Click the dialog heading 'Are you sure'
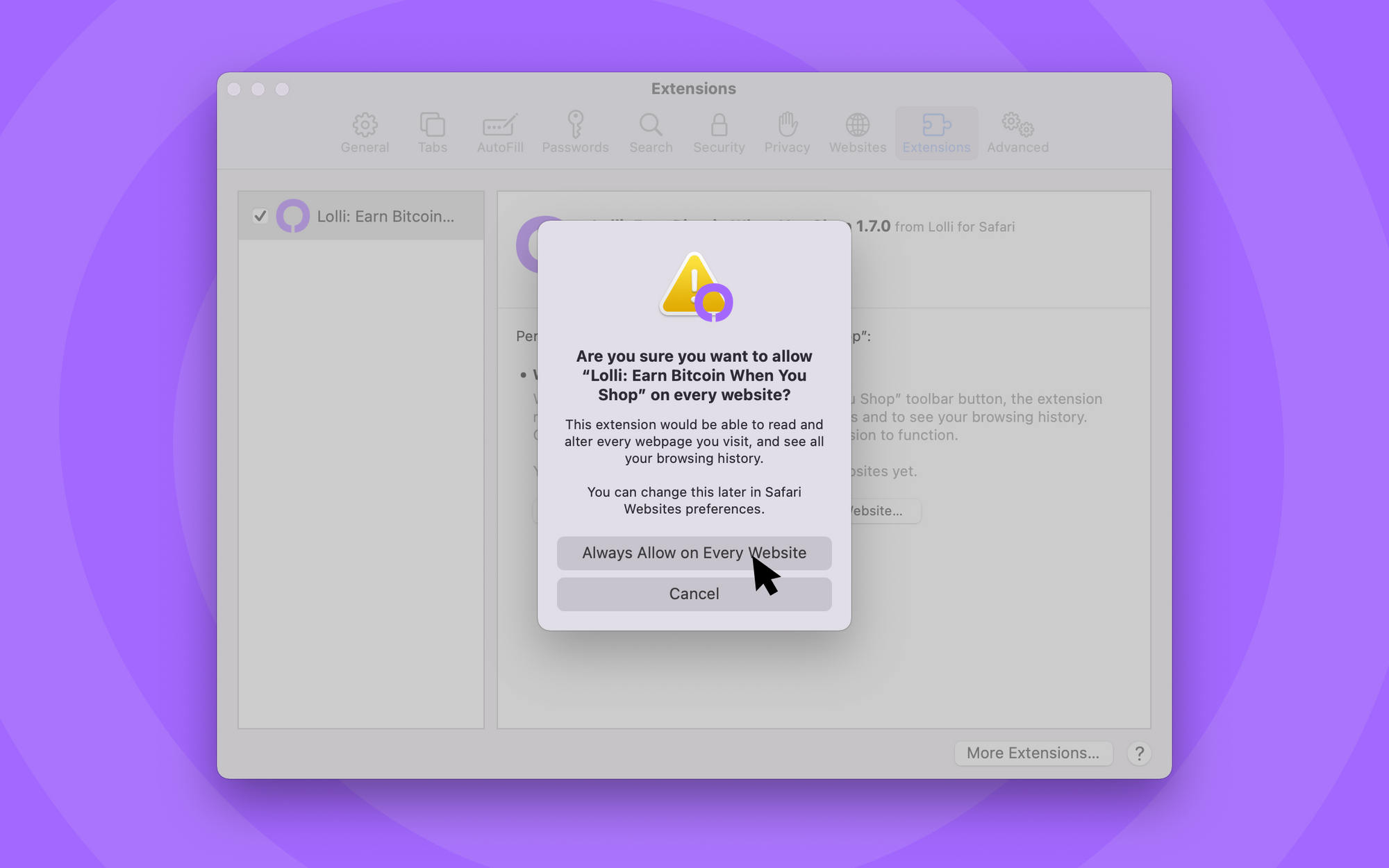The height and width of the screenshot is (868, 1389). click(694, 376)
